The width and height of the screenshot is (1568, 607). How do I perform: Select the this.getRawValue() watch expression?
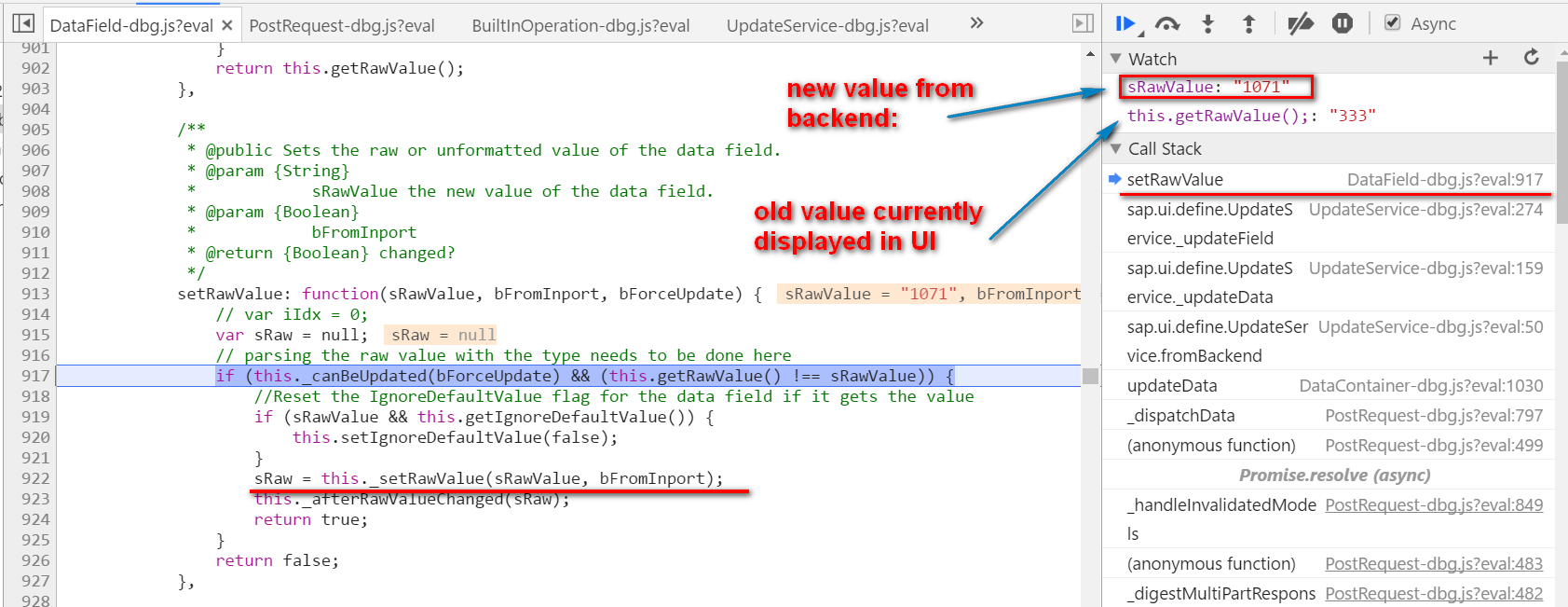tap(1251, 116)
